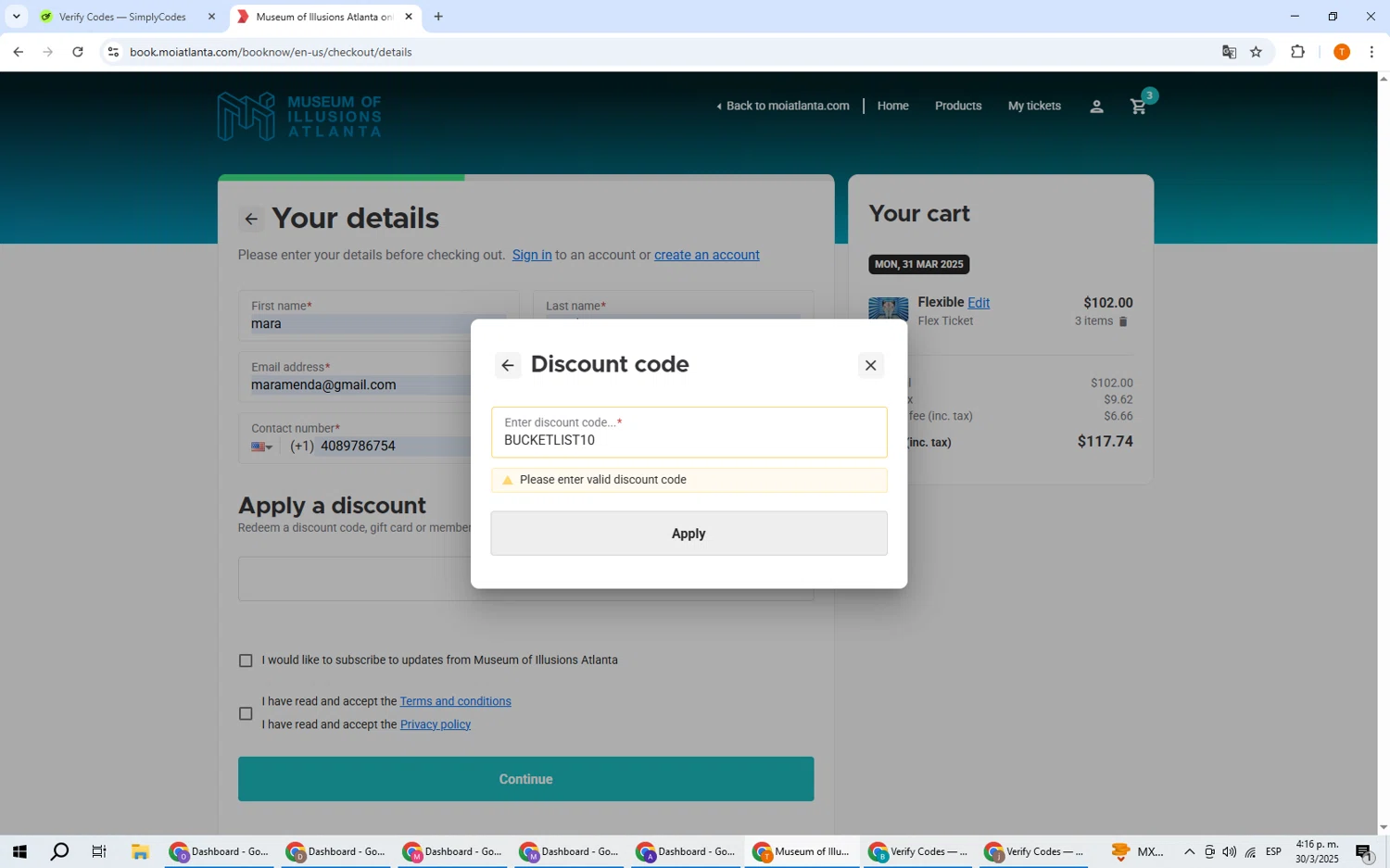Click the ESP language indicator
Screen dimensions: 1390x868
click(x=1273, y=851)
